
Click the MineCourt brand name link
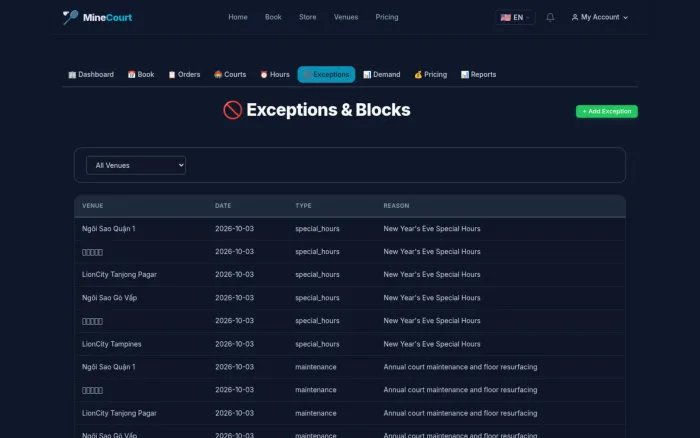[107, 17]
